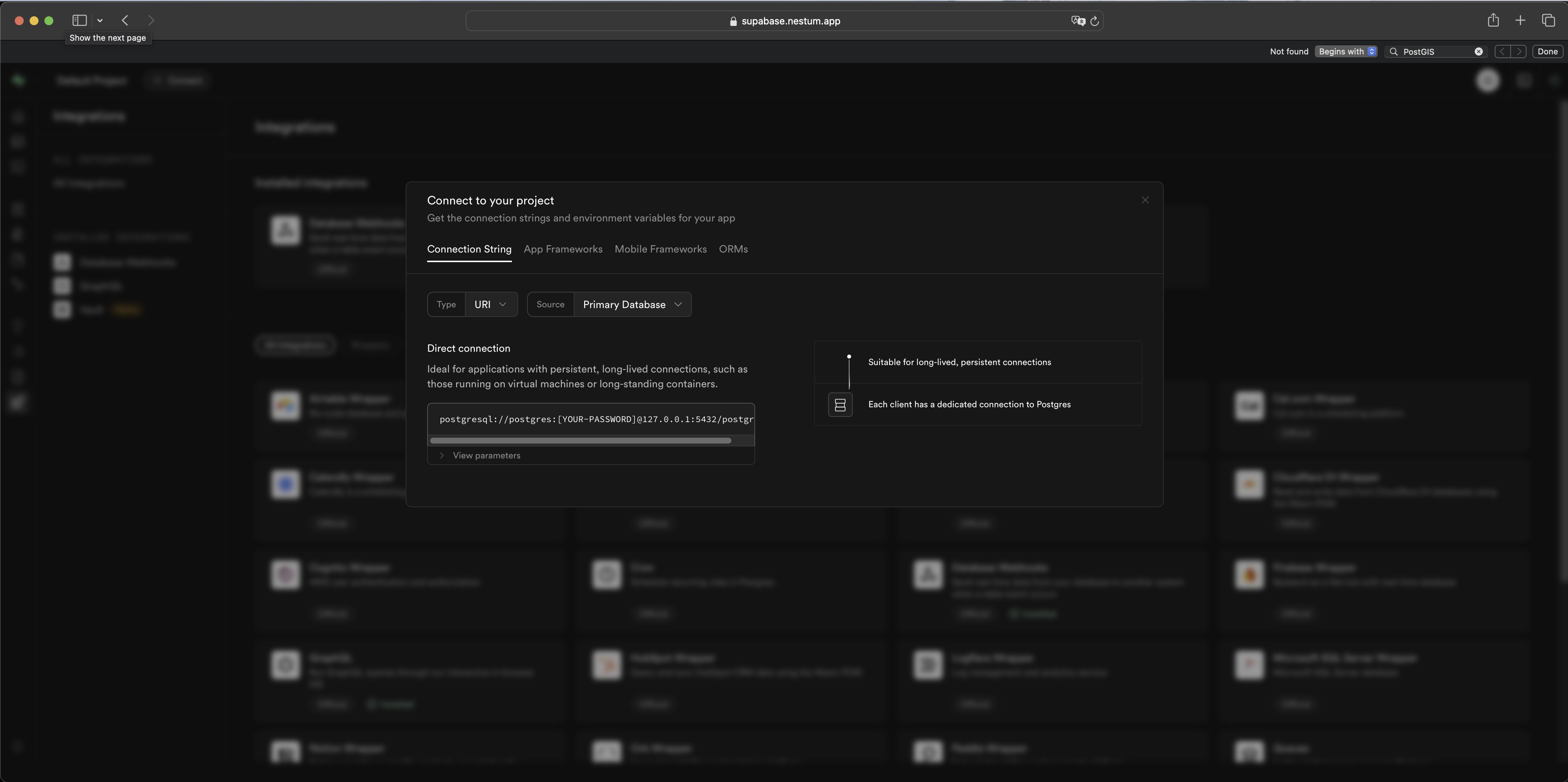Close the Connect to your project dialog
Screen dimensions: 1568x782
point(1145,200)
